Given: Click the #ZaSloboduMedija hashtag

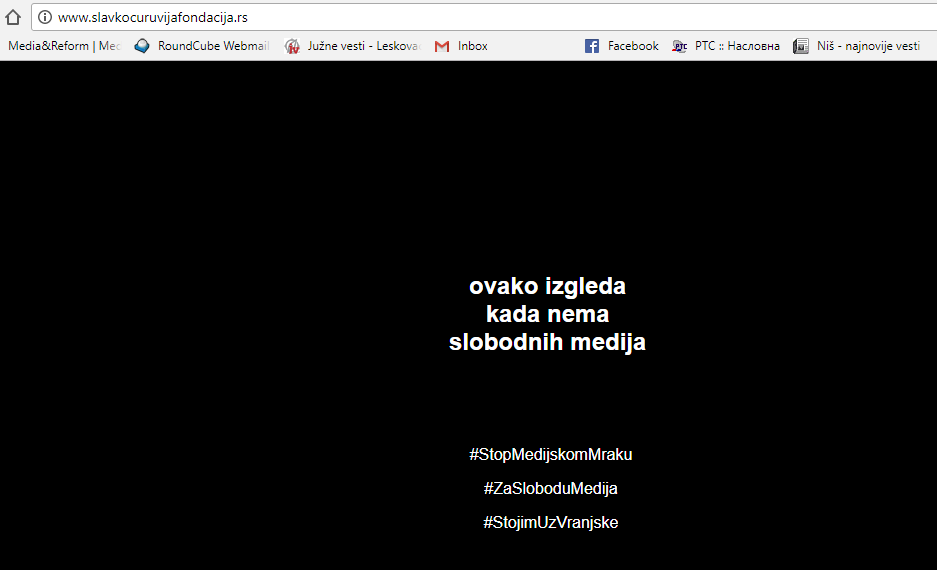Looking at the screenshot, I should click(551, 489).
